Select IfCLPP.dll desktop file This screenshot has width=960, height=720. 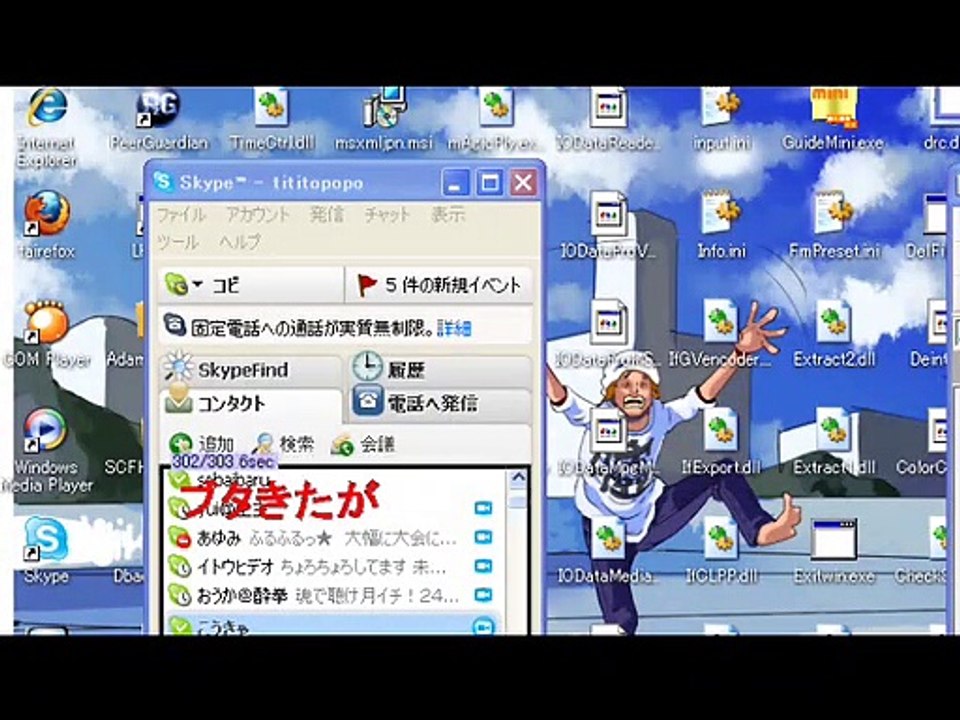[722, 539]
